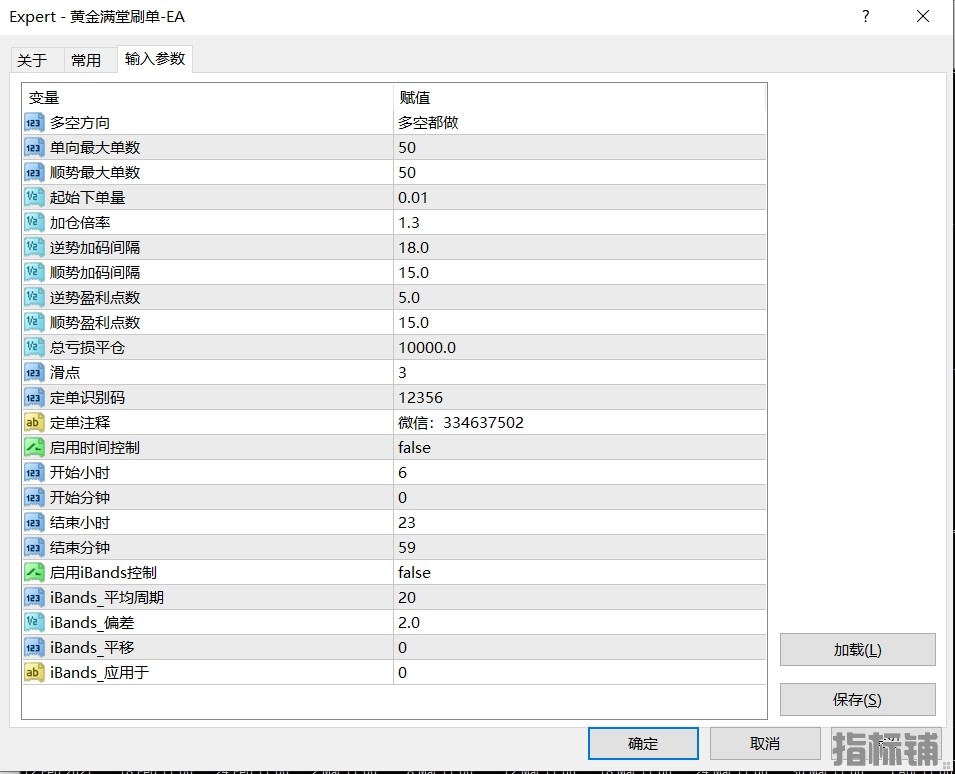Click the help question mark button

865,16
